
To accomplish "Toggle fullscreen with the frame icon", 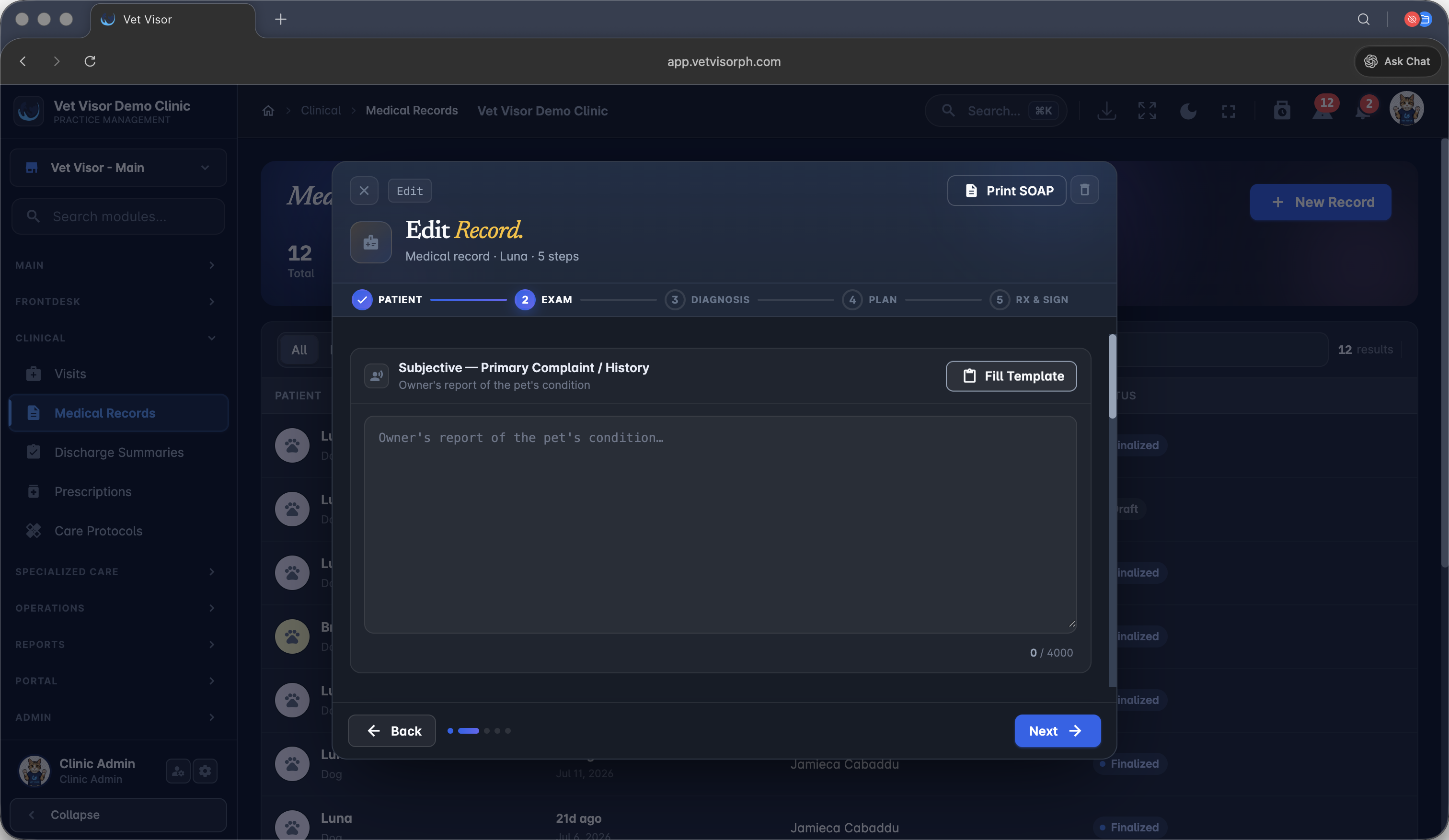I will (x=1228, y=111).
